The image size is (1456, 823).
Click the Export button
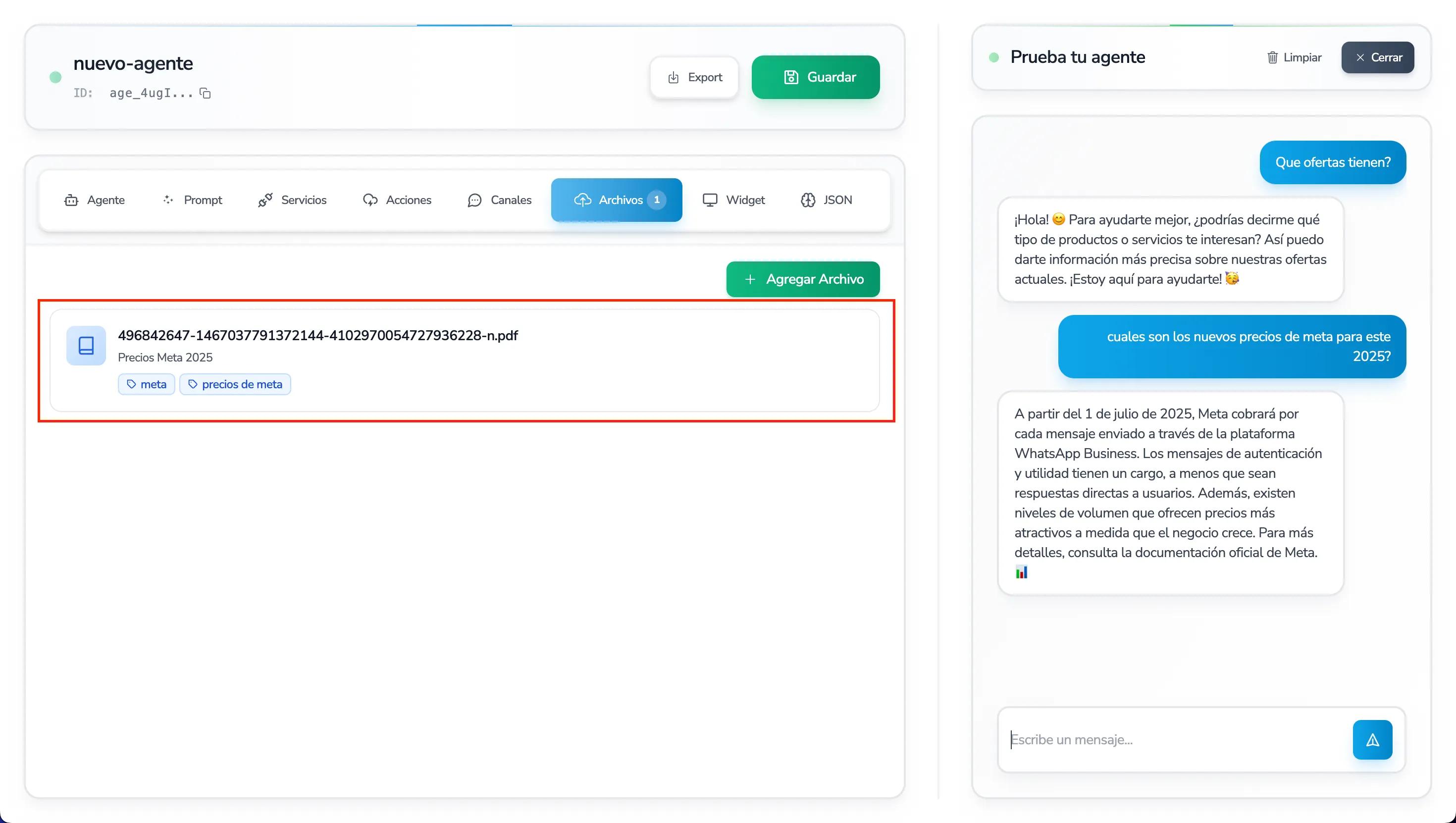coord(695,77)
